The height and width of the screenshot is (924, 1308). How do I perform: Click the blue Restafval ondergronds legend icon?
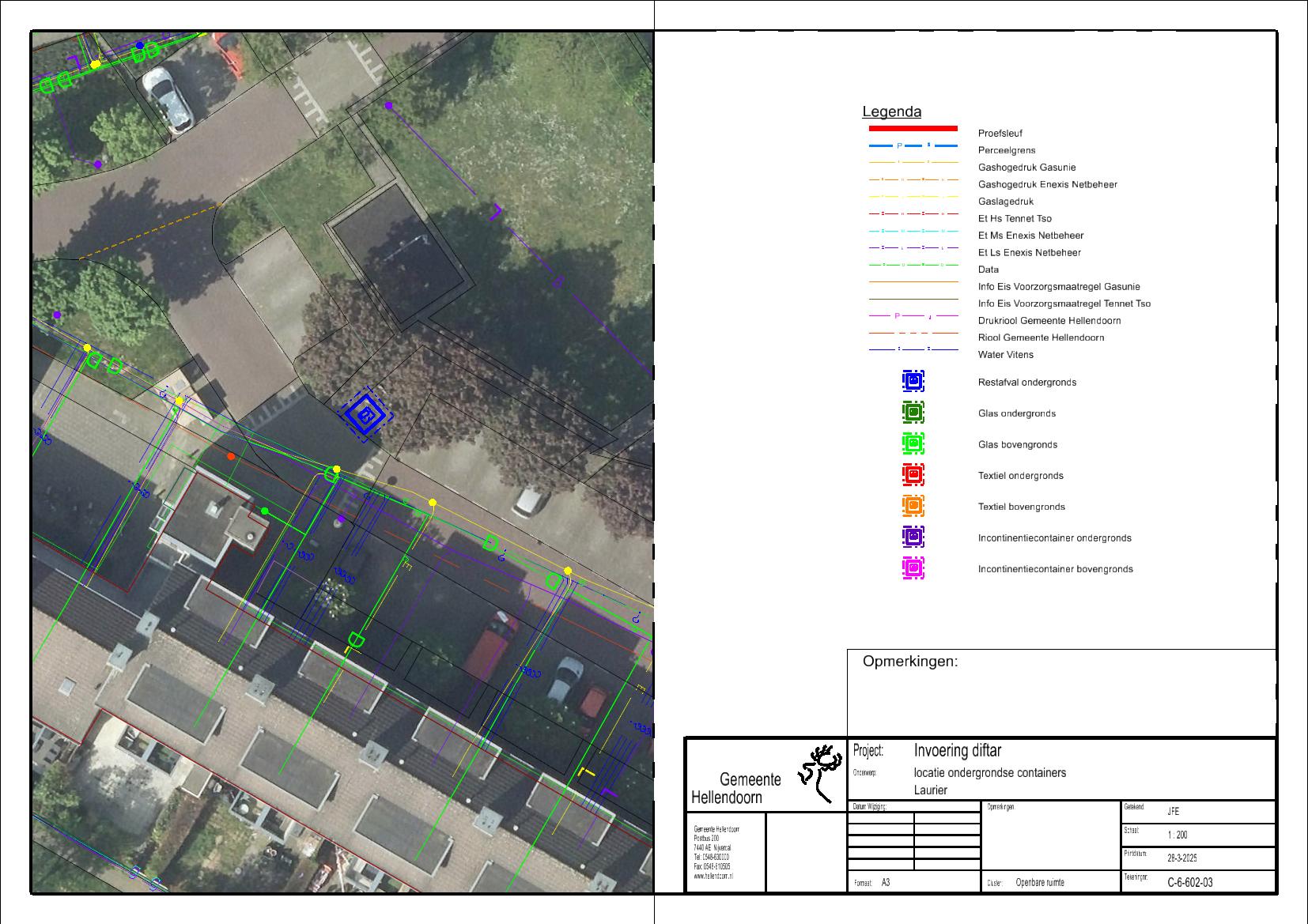913,382
